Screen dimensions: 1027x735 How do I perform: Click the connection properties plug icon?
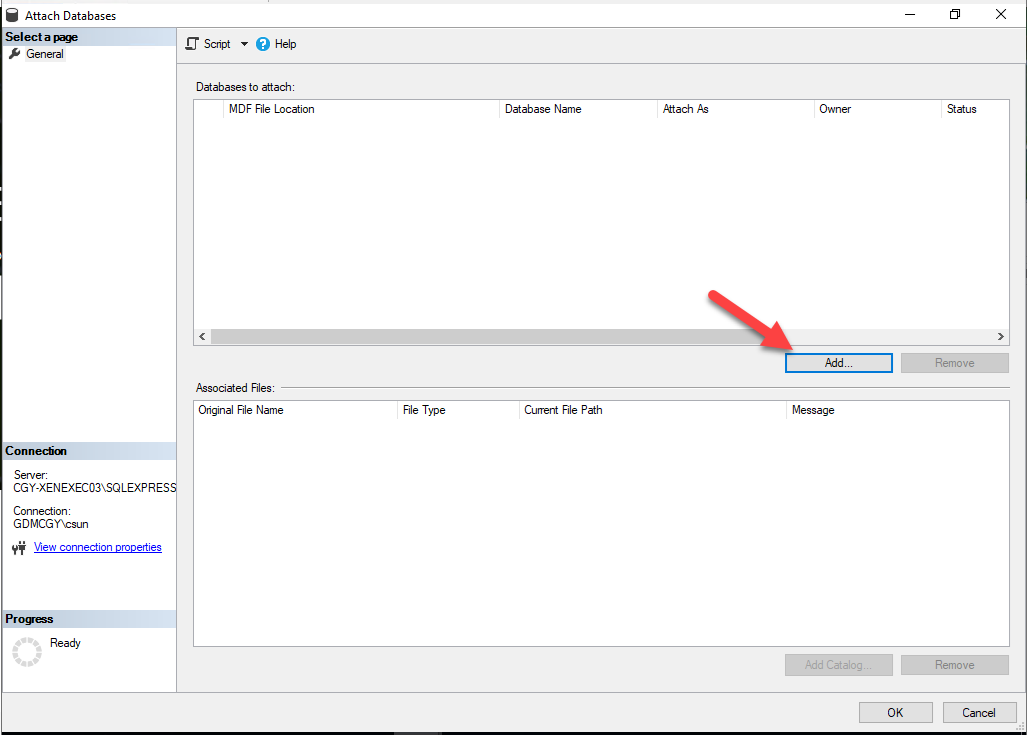click(18, 548)
